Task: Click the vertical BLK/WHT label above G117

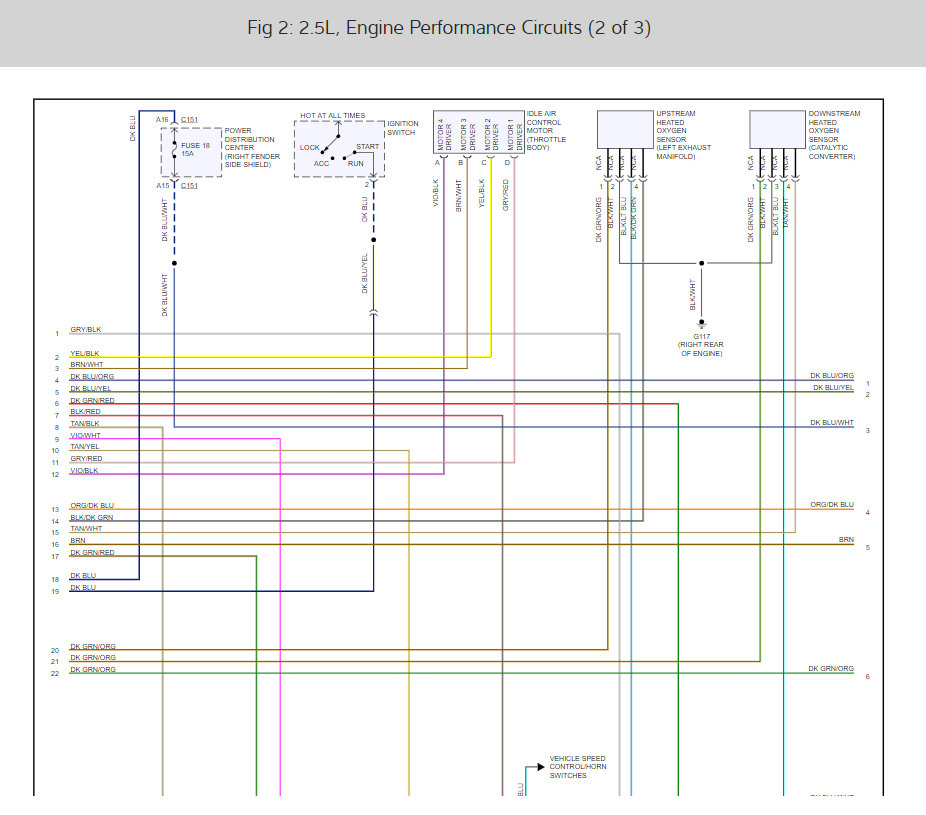Action: (x=693, y=295)
